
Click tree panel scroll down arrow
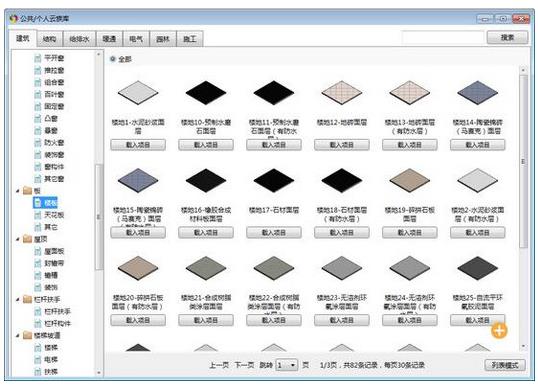tap(99, 372)
